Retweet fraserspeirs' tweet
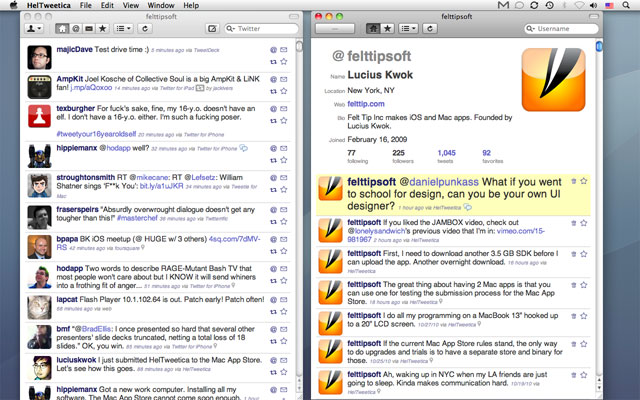The height and width of the screenshot is (400, 640). point(273,222)
